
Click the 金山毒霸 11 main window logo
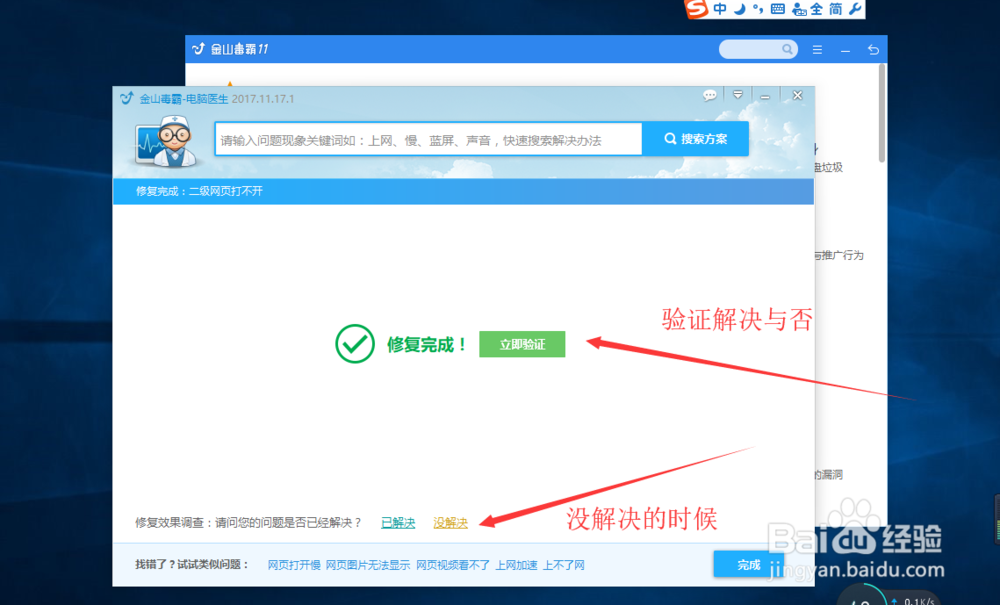tap(198, 49)
